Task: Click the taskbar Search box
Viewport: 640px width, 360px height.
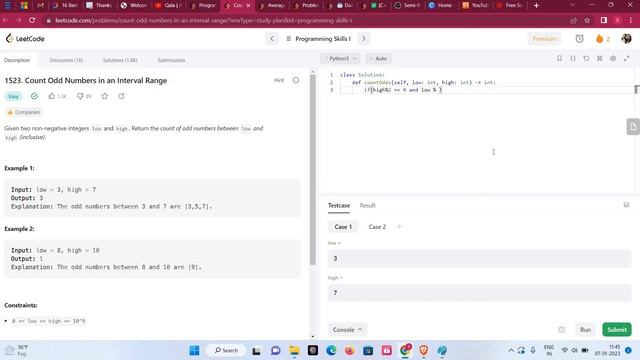Action: point(226,350)
